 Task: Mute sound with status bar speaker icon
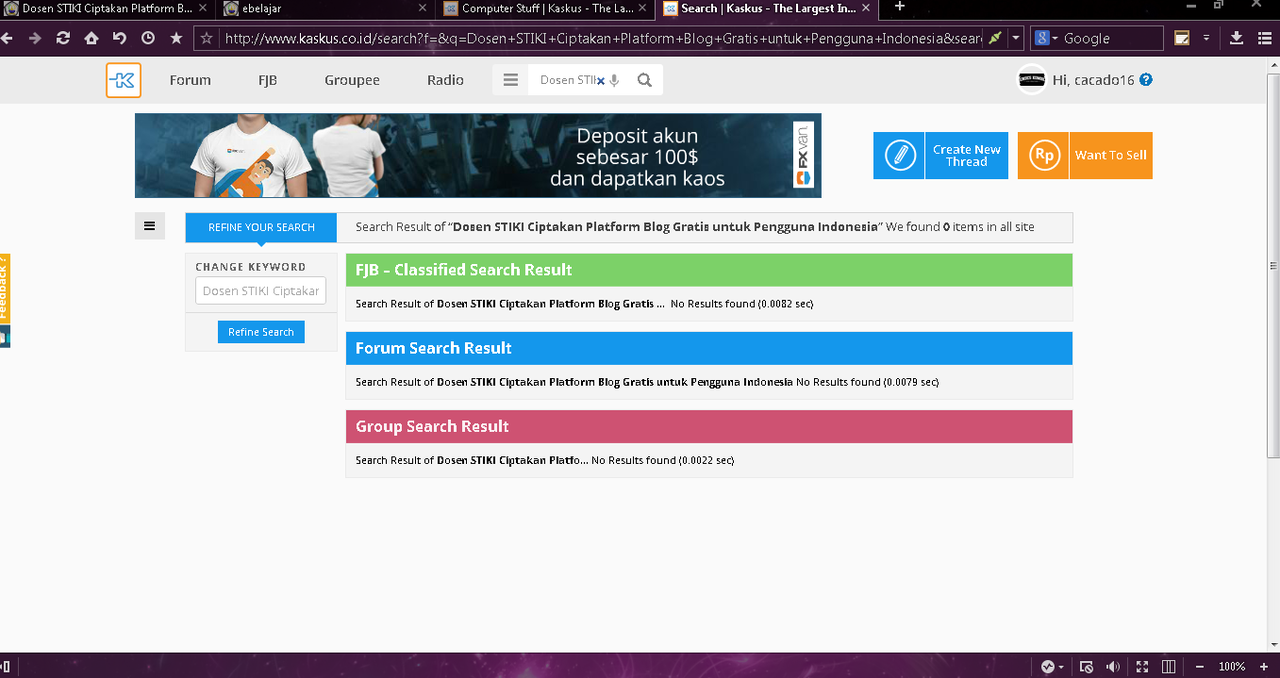click(1113, 666)
